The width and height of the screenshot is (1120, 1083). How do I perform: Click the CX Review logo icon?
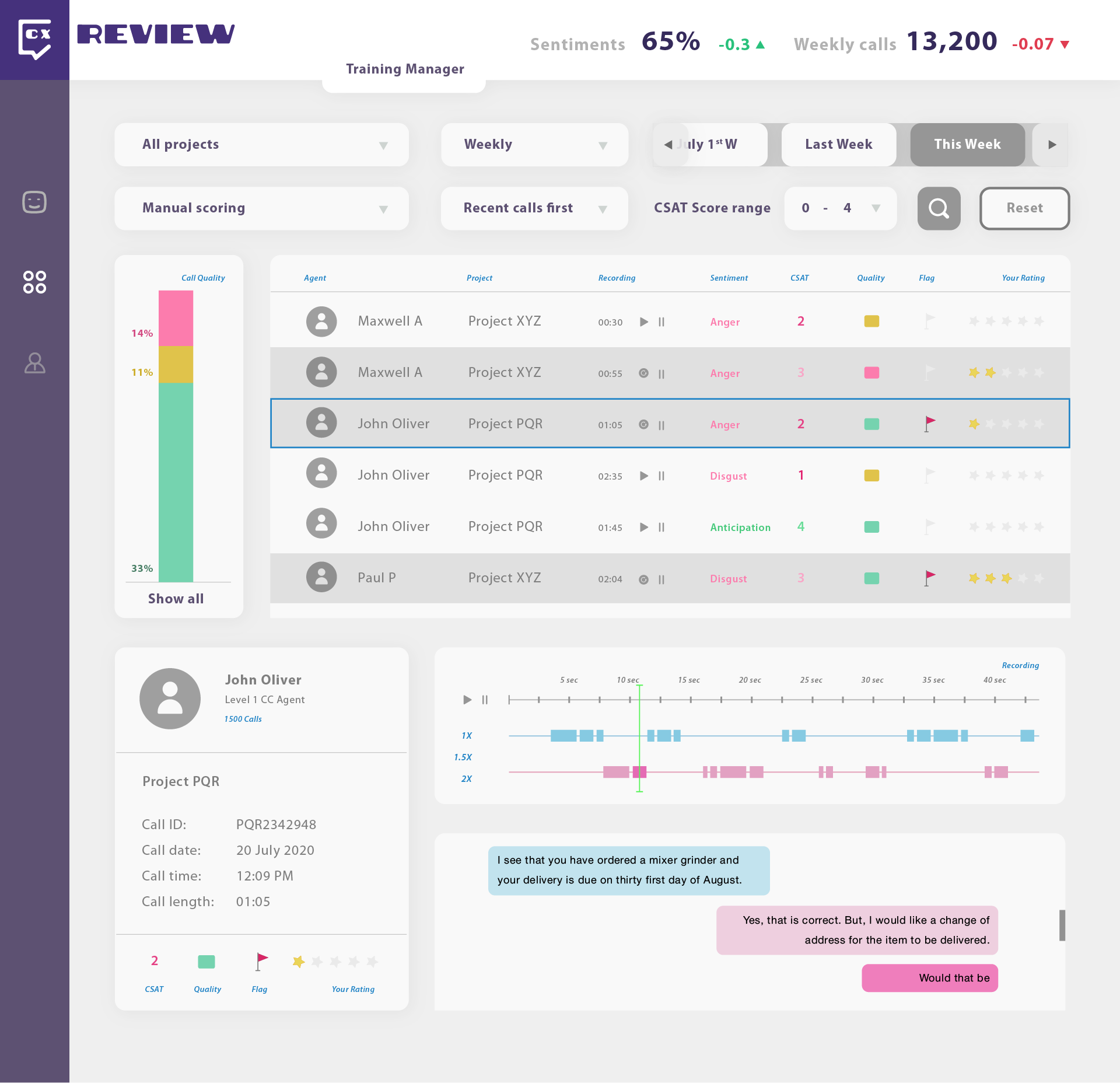click(x=34, y=39)
